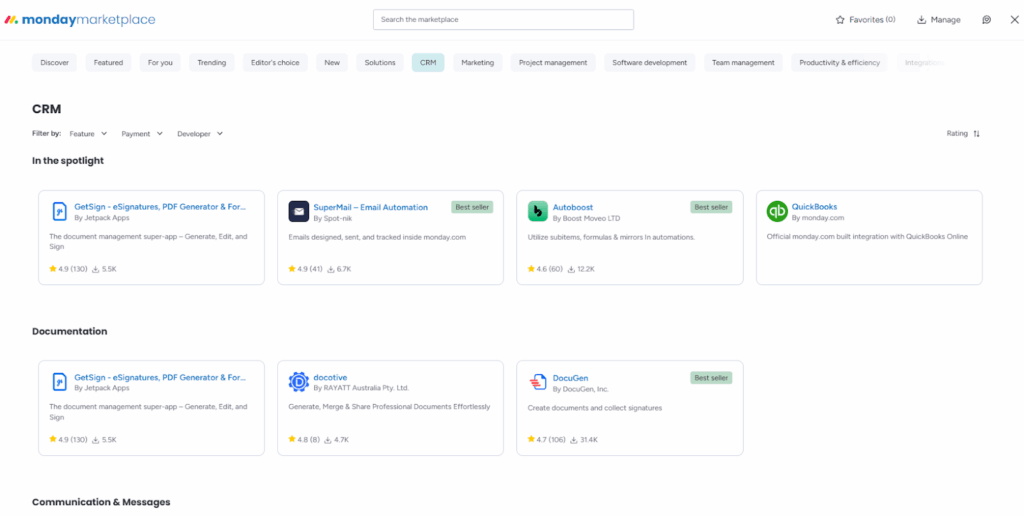Click the Autoboost app icon
Screen dimensions: 1024x516
[538, 211]
